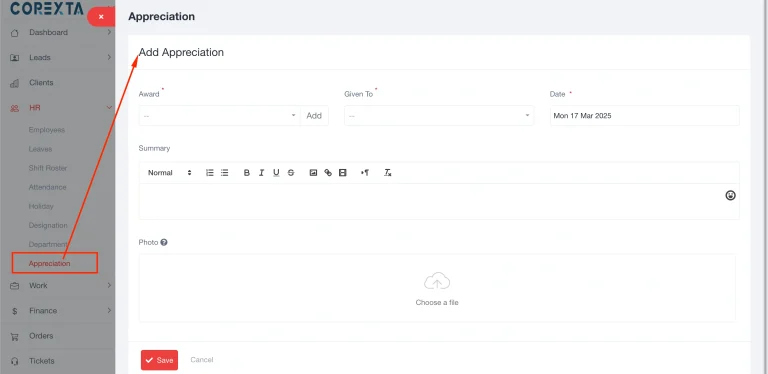Click the Dashboard home icon in sidebar
This screenshot has width=768, height=374.
pos(15,33)
